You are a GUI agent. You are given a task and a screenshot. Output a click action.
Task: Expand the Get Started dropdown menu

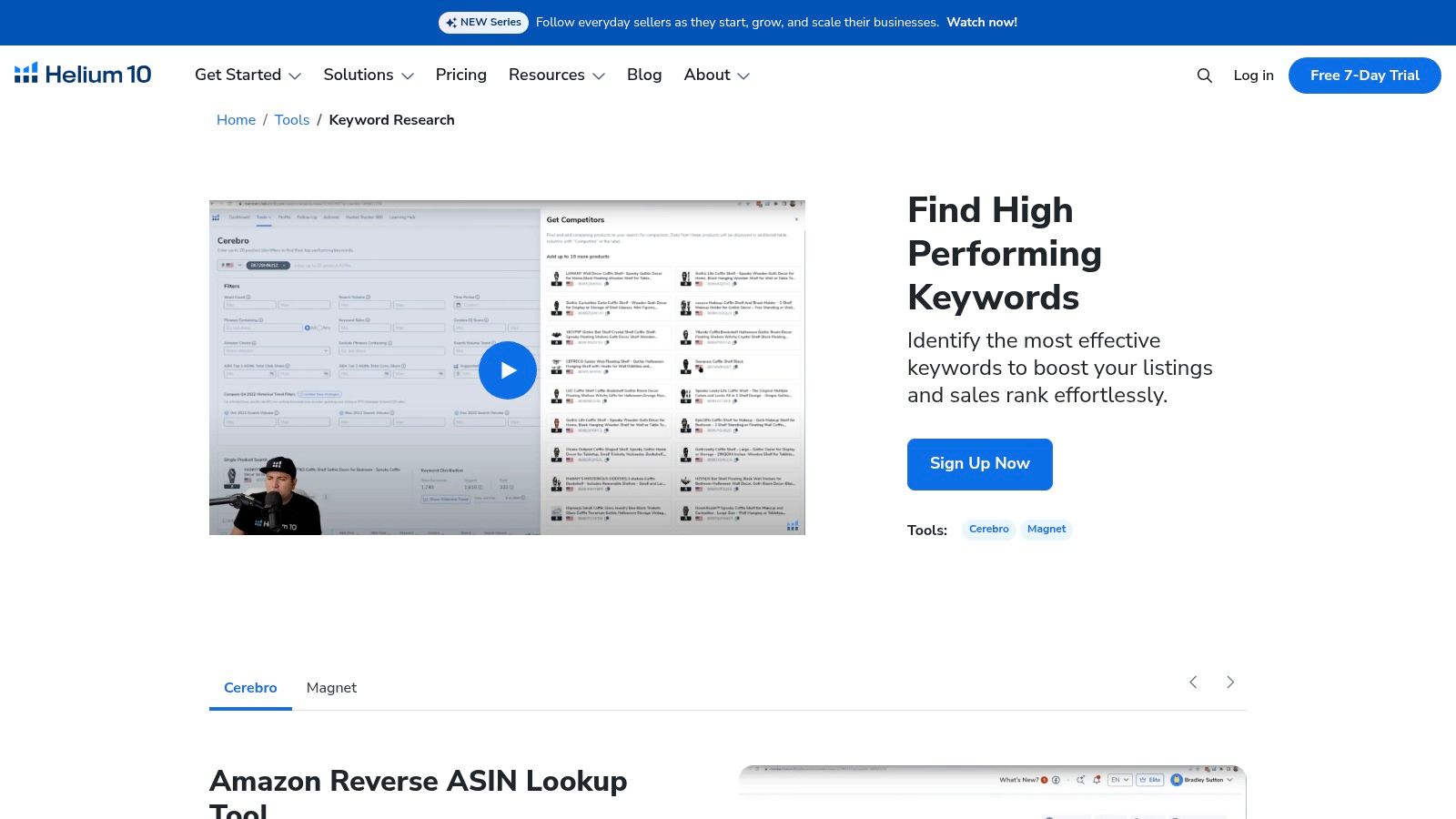point(248,76)
